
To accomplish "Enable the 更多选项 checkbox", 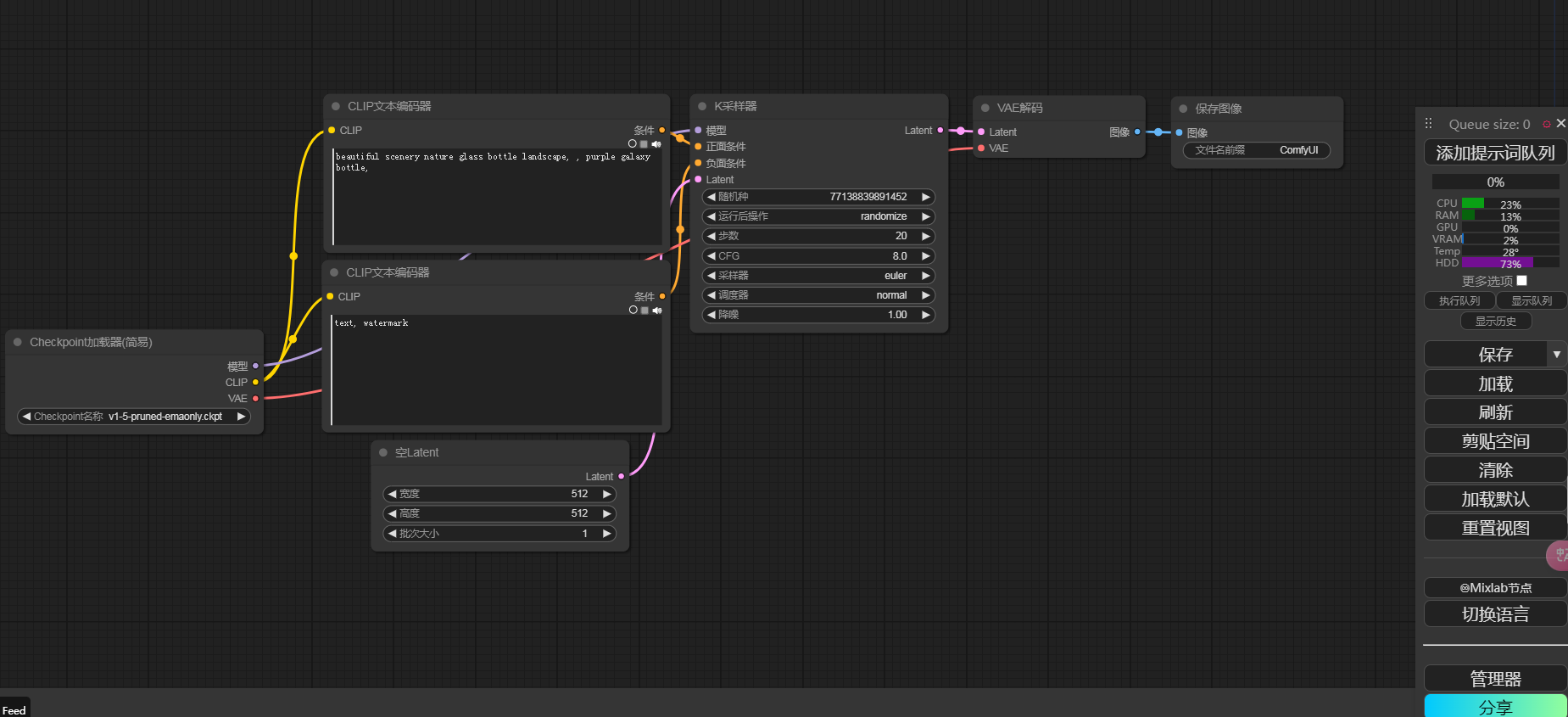I will coord(1521,280).
